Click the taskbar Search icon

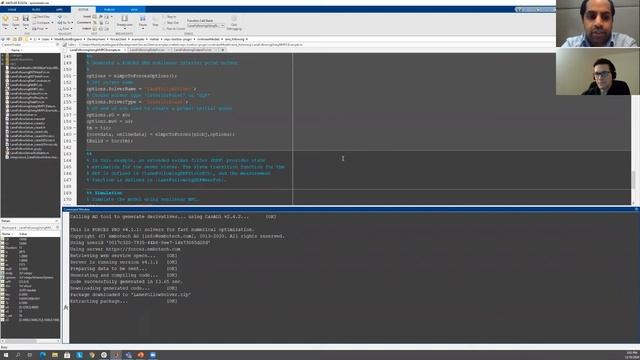click(18, 355)
